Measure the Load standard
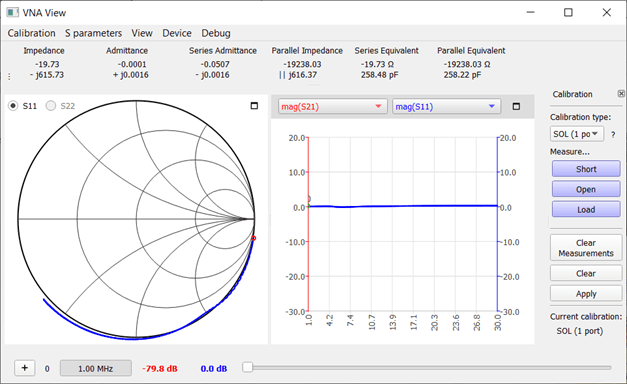 (586, 209)
